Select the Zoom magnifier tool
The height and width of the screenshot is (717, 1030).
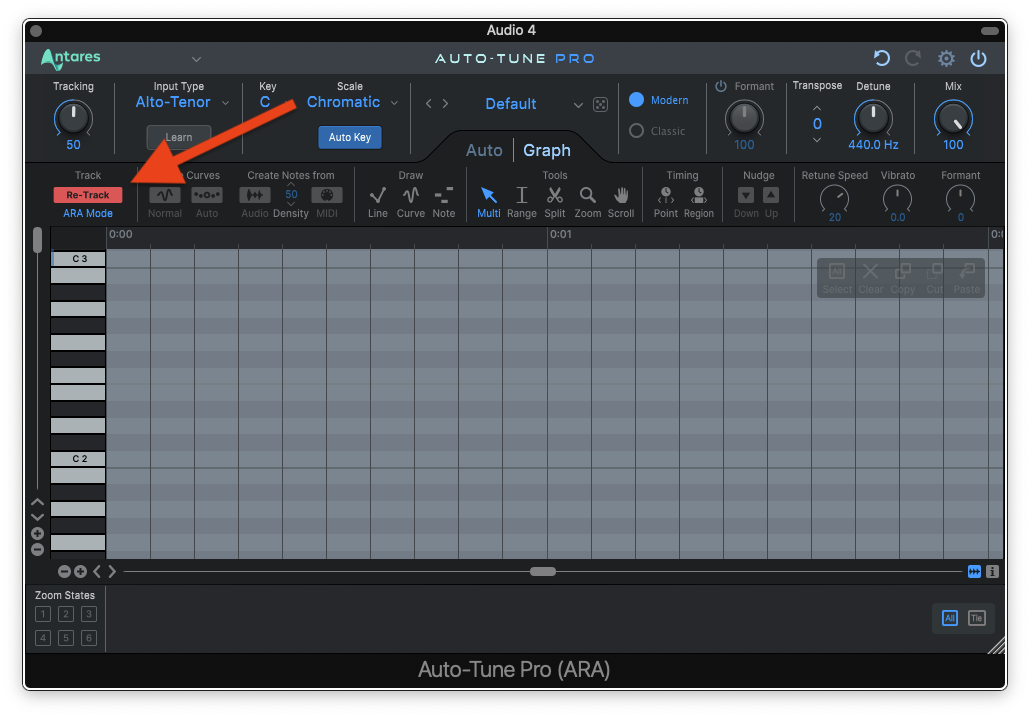[x=588, y=195]
